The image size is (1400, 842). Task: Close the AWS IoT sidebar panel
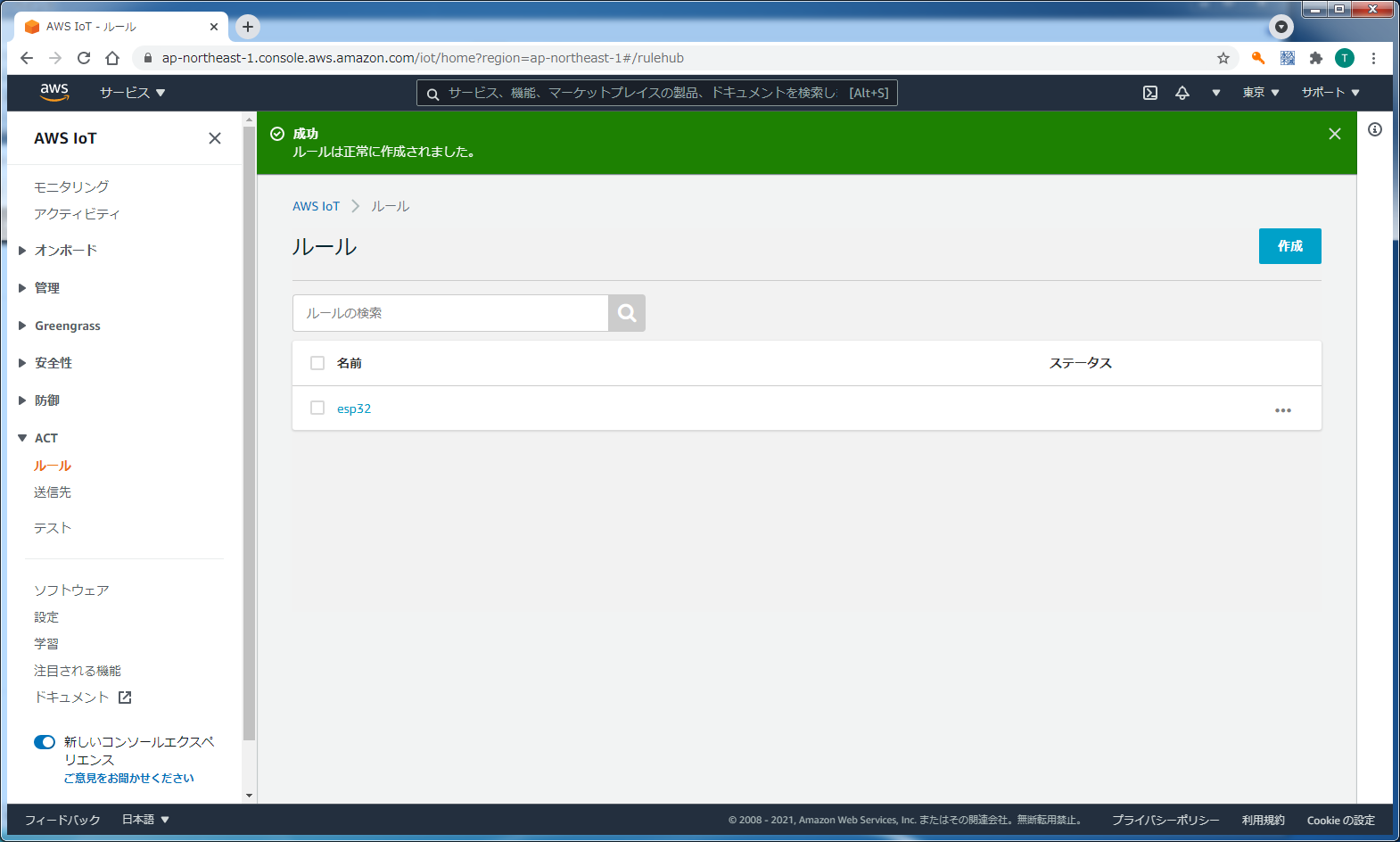pos(215,138)
